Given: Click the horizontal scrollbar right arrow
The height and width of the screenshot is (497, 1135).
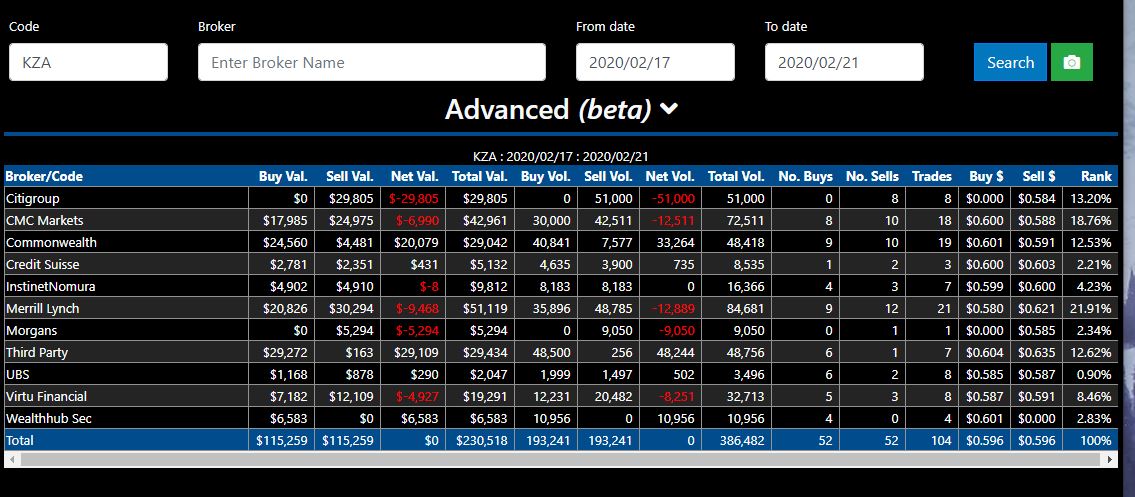Looking at the screenshot, I should pos(1111,459).
